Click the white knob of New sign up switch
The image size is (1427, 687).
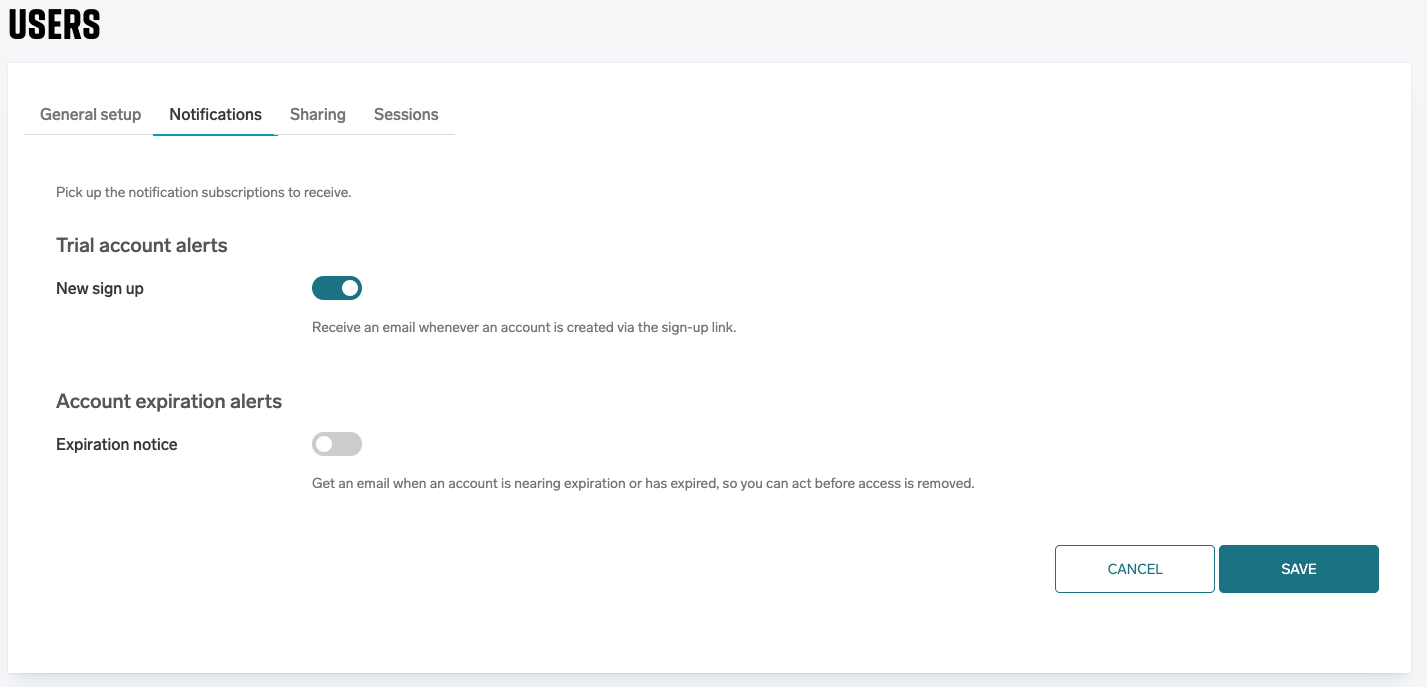[349, 289]
